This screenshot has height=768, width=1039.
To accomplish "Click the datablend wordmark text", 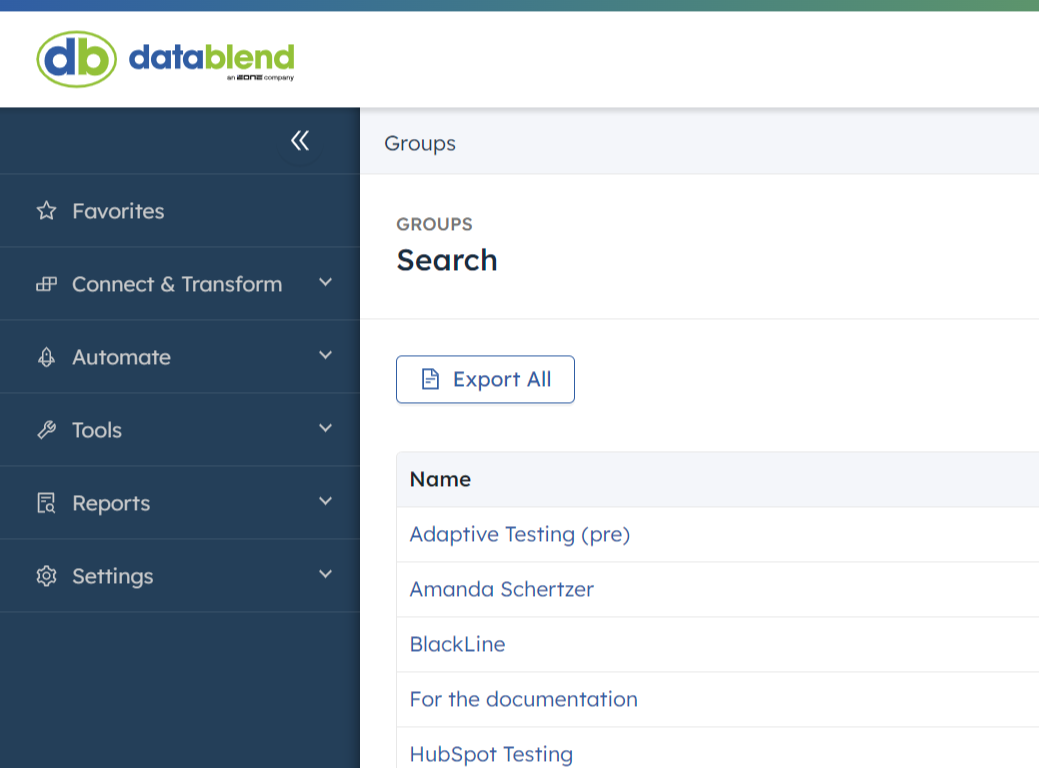I will pos(211,58).
